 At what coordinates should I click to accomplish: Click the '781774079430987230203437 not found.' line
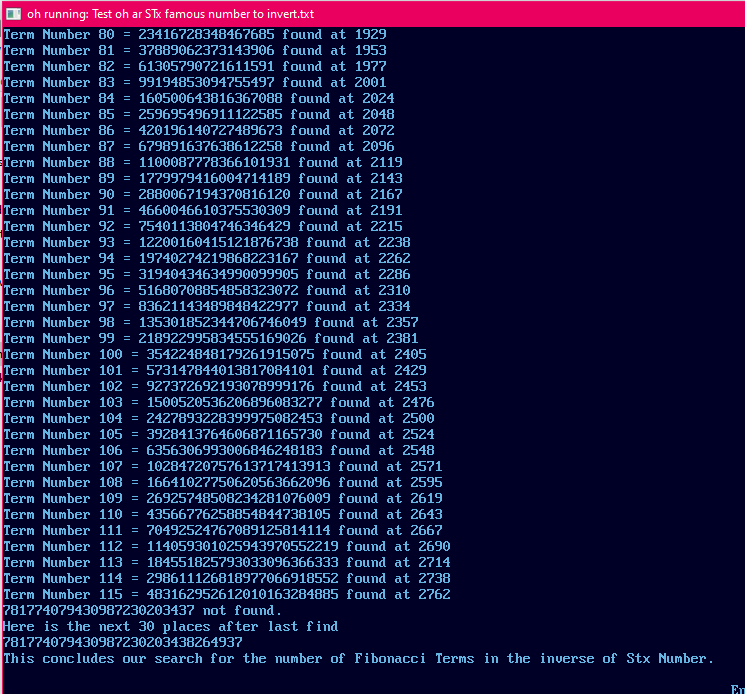[x=143, y=610]
